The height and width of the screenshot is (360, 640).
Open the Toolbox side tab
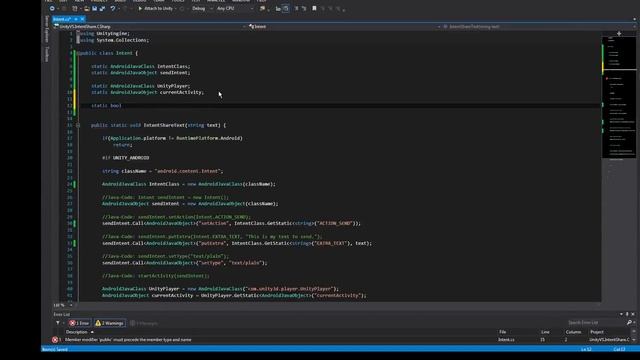pyautogui.click(x=47, y=54)
